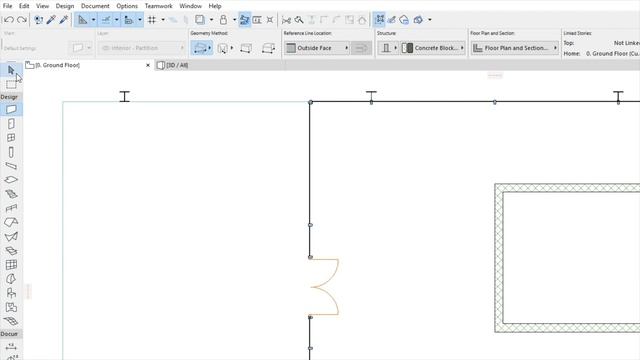Select the Object tool
The width and height of the screenshot is (640, 360).
pyautogui.click(x=11, y=293)
